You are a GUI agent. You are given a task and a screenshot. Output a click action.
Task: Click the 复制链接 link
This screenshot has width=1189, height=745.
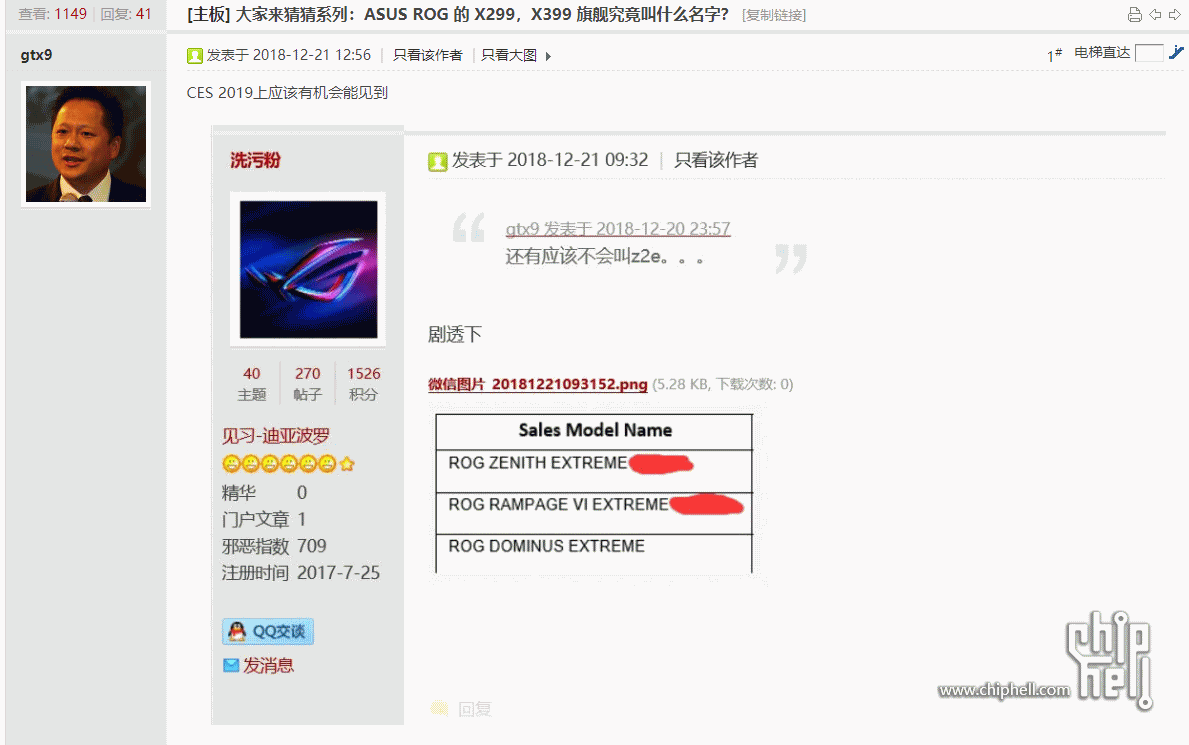[x=773, y=15]
